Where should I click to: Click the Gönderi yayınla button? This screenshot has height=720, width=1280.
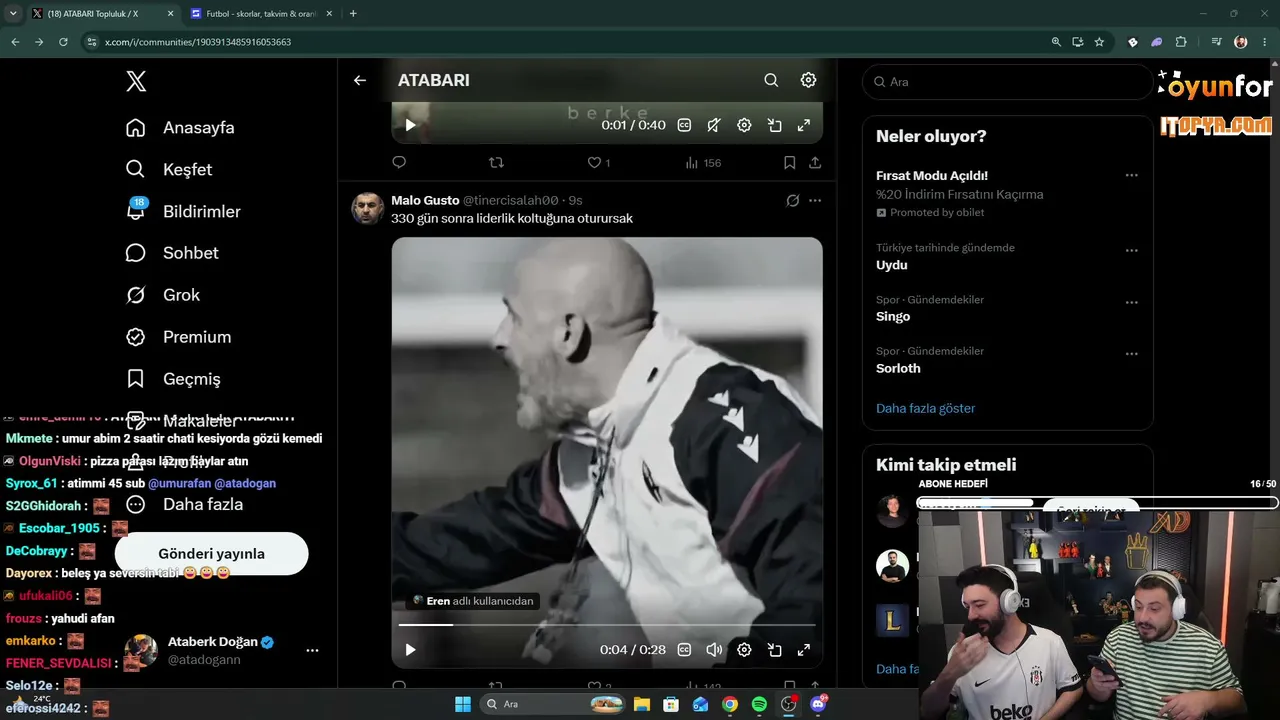click(211, 554)
